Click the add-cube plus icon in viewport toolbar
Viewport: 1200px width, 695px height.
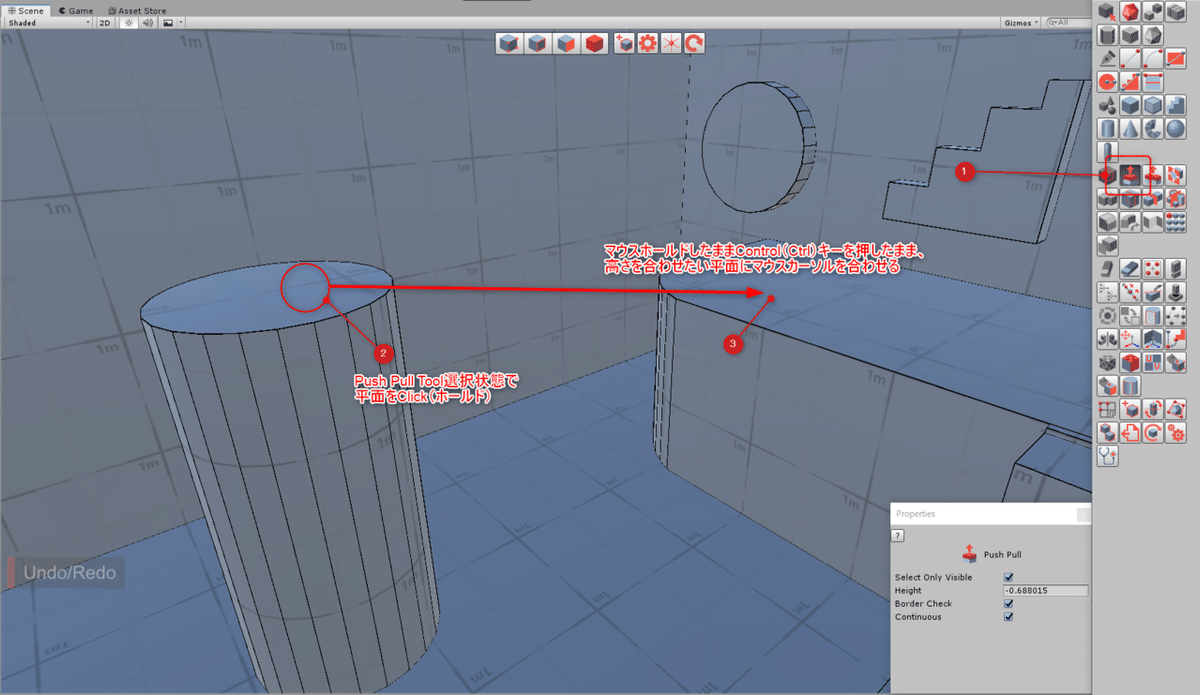[625, 43]
